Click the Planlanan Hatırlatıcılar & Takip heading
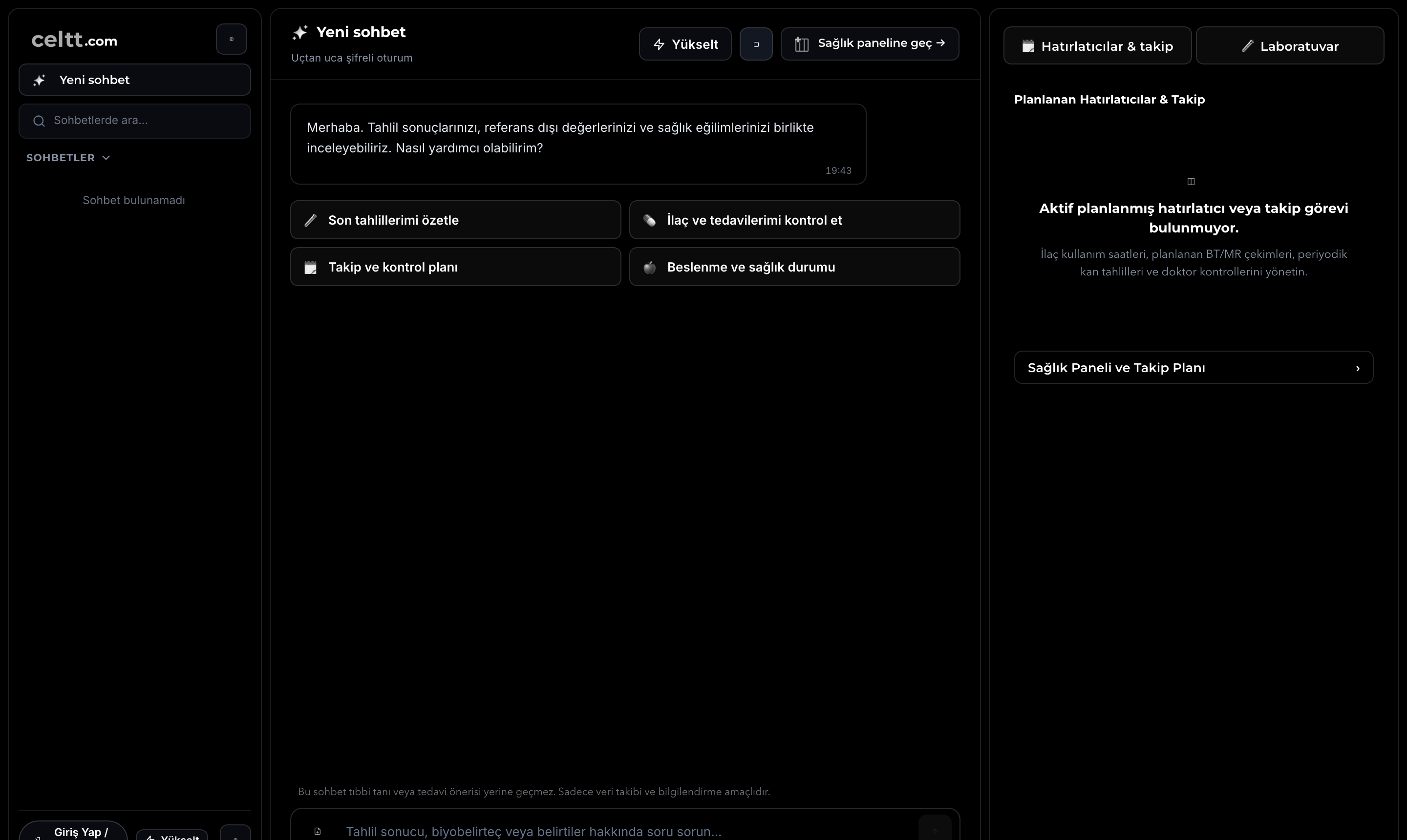Viewport: 1407px width, 840px height. pyautogui.click(x=1109, y=100)
